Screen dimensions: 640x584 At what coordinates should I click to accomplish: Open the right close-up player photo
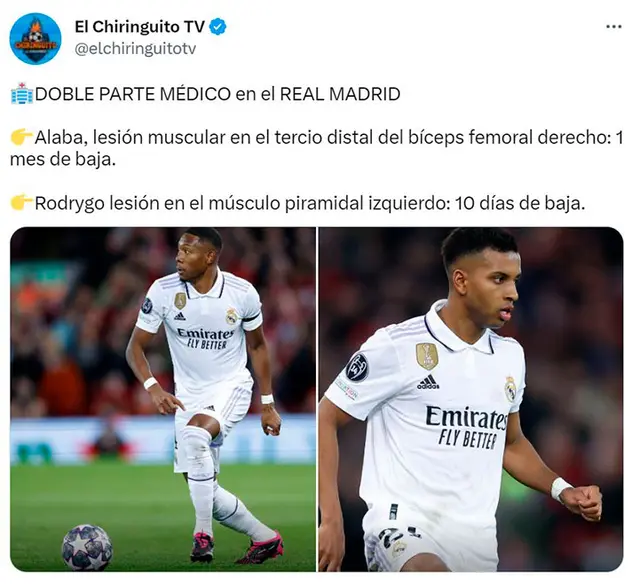coord(471,399)
